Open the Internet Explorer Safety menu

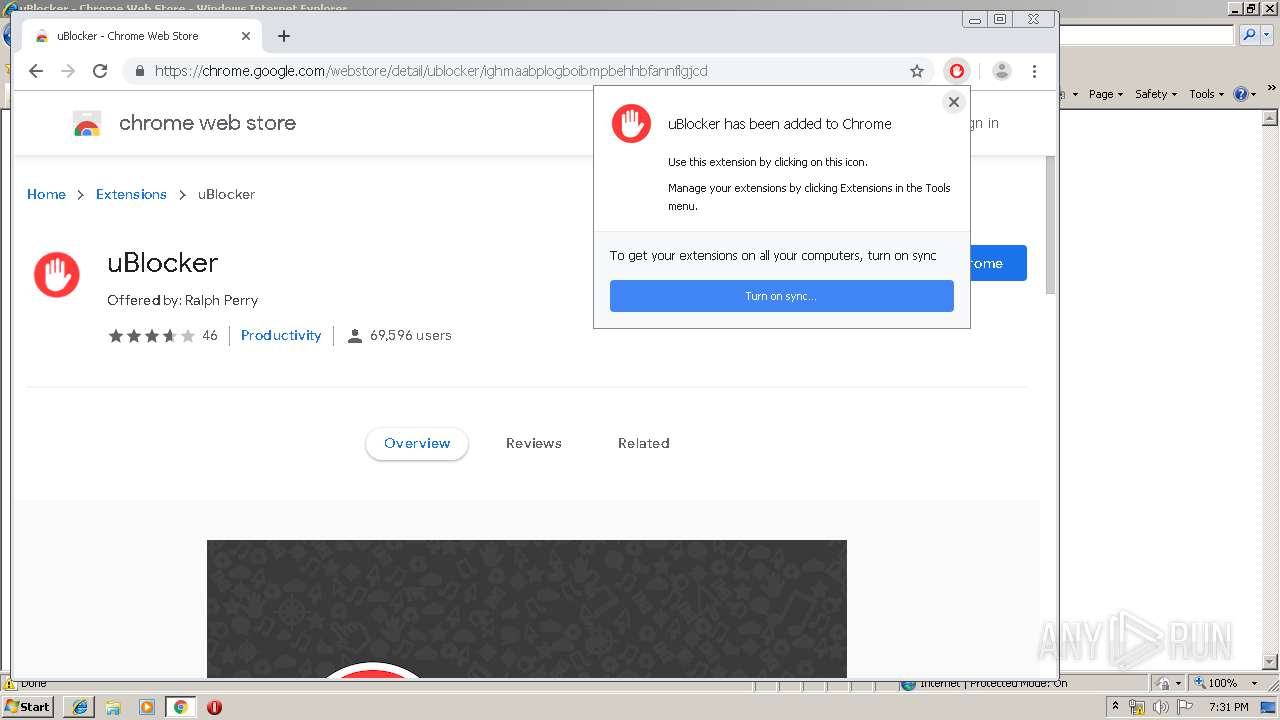[1156, 94]
